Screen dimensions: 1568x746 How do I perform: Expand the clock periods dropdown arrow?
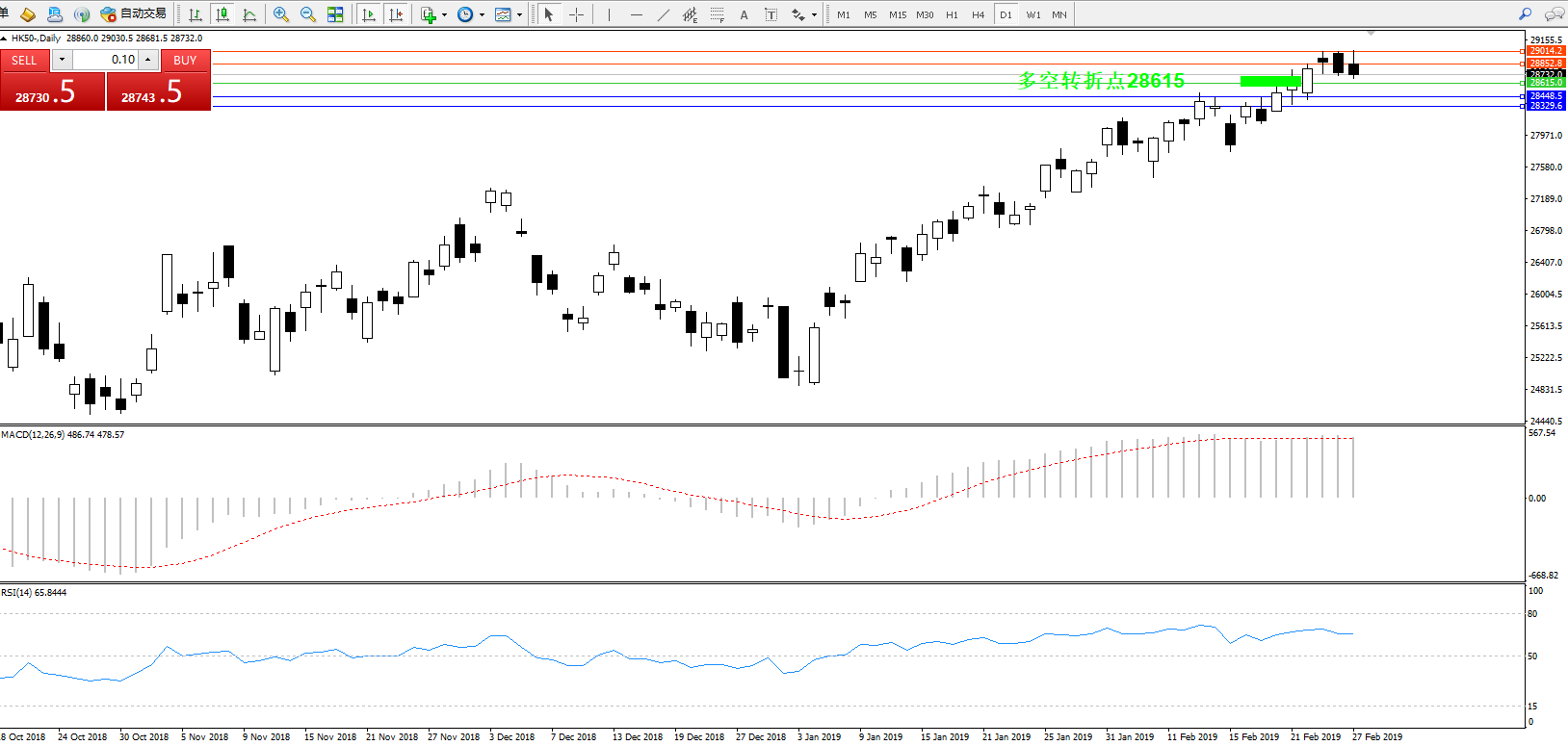click(482, 15)
